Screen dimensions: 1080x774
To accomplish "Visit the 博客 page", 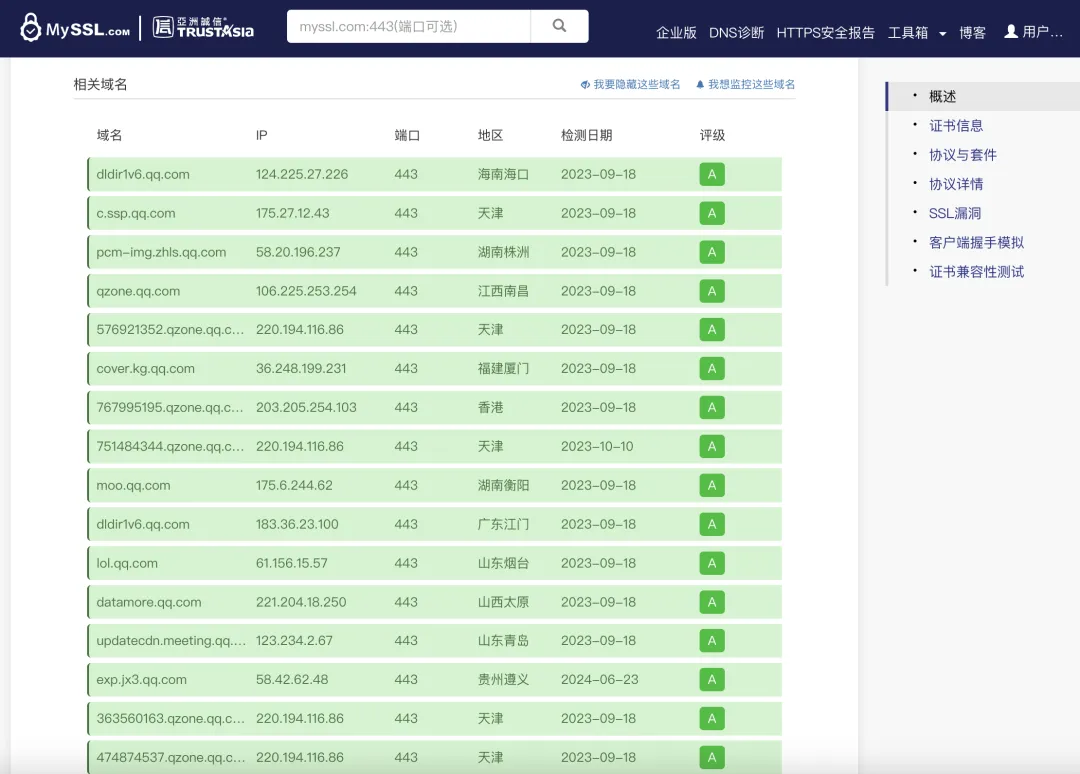I will [972, 32].
